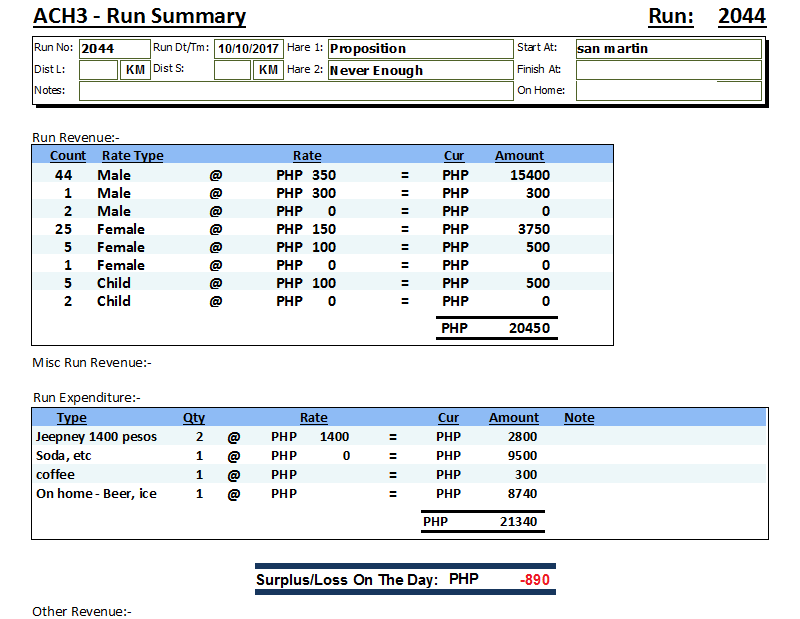Select the expenditure total 21340

[x=518, y=521]
